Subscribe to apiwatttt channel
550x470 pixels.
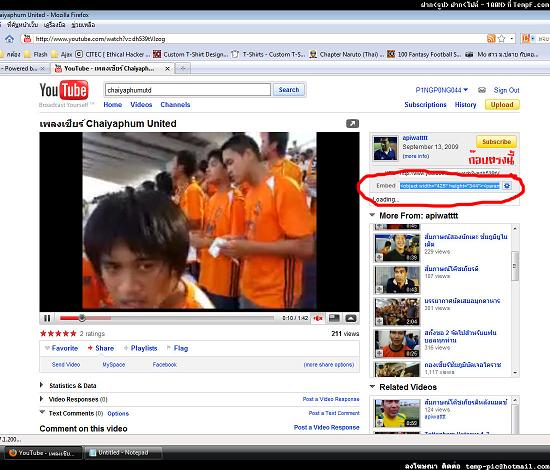[x=496, y=142]
